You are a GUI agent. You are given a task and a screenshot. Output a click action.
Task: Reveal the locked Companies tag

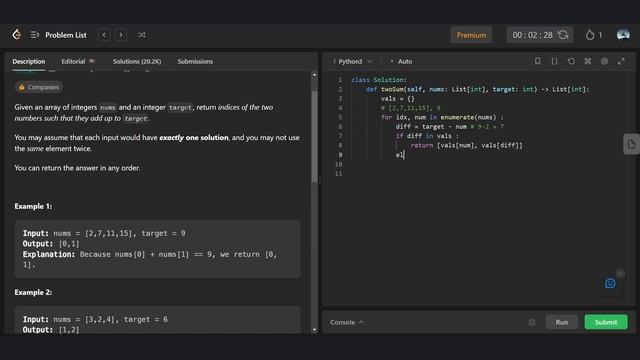click(39, 87)
